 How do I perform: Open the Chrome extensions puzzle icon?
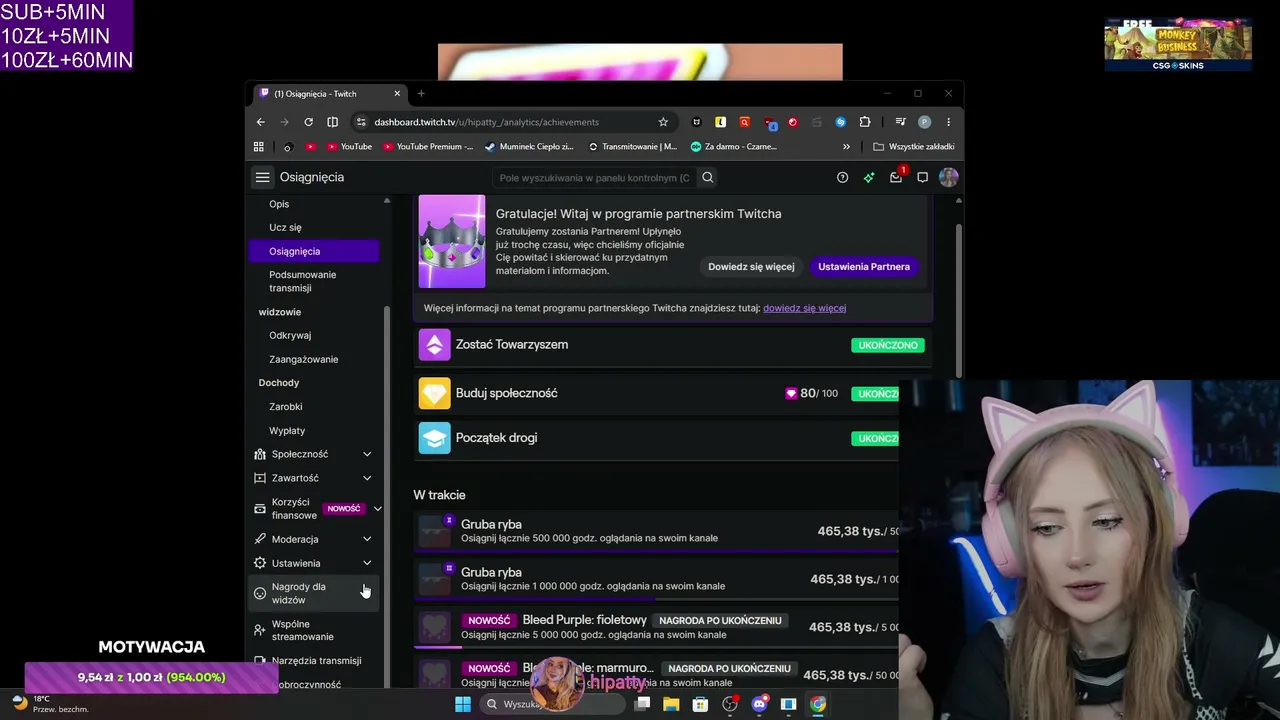pyautogui.click(x=865, y=122)
